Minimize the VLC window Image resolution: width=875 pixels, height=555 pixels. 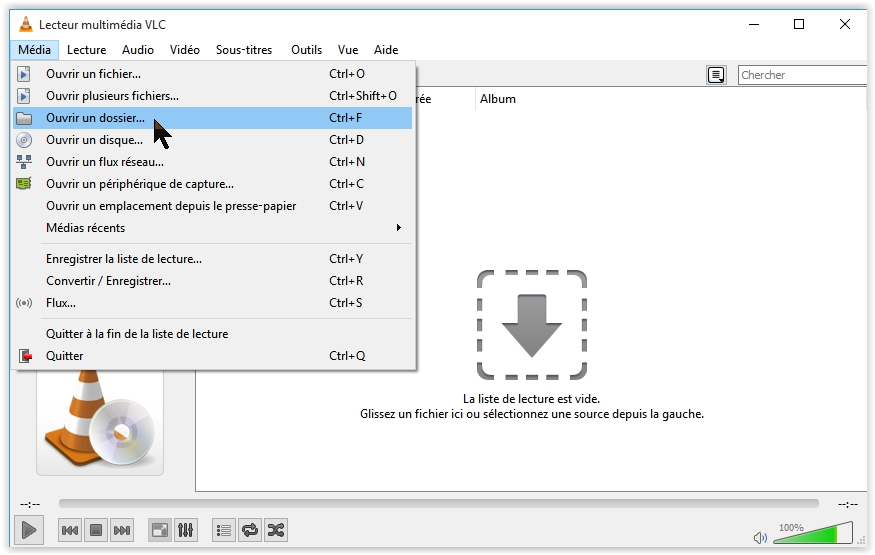pyautogui.click(x=754, y=24)
